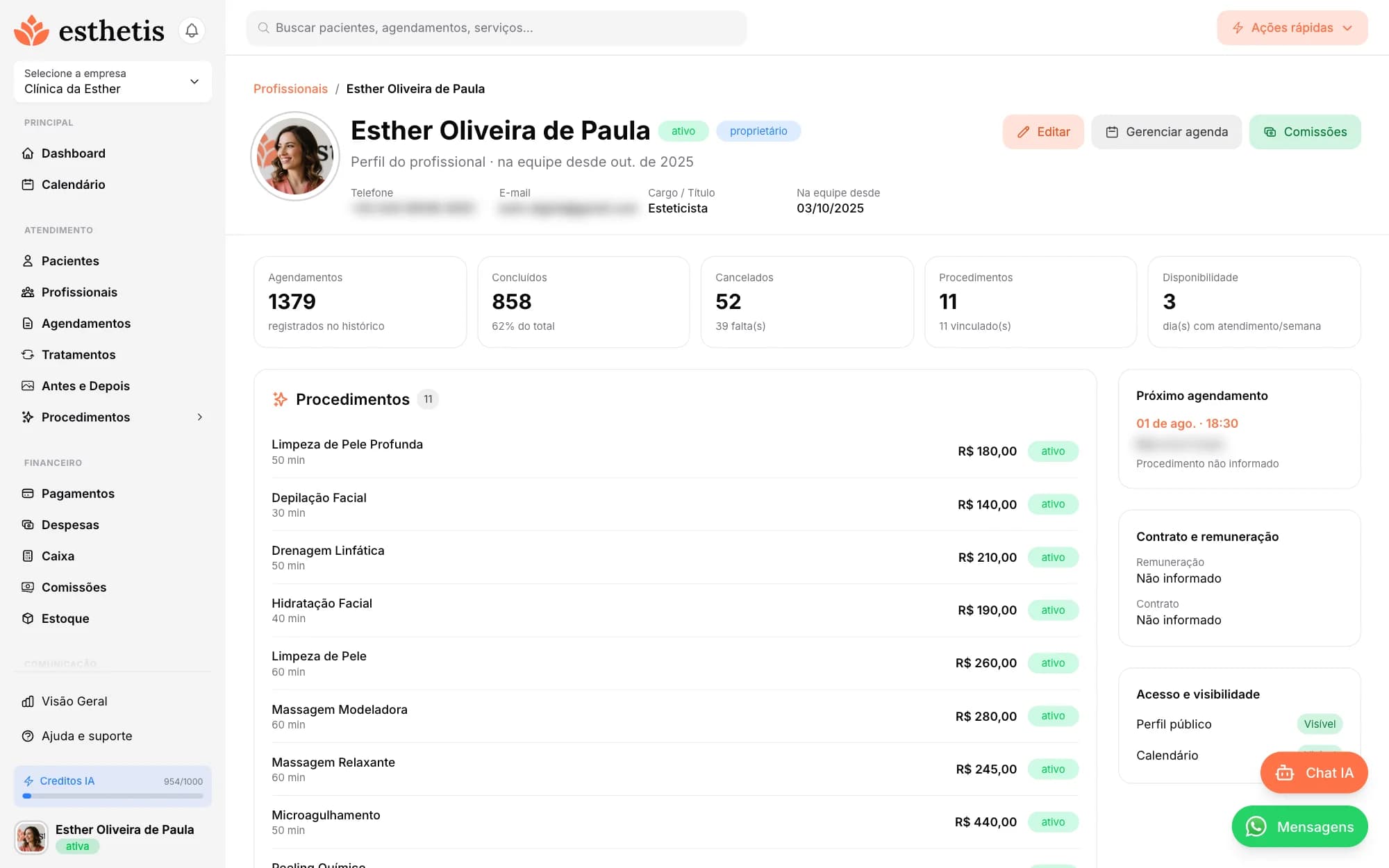Click the Caixa calculator icon
The height and width of the screenshot is (868, 1389).
pyautogui.click(x=28, y=556)
